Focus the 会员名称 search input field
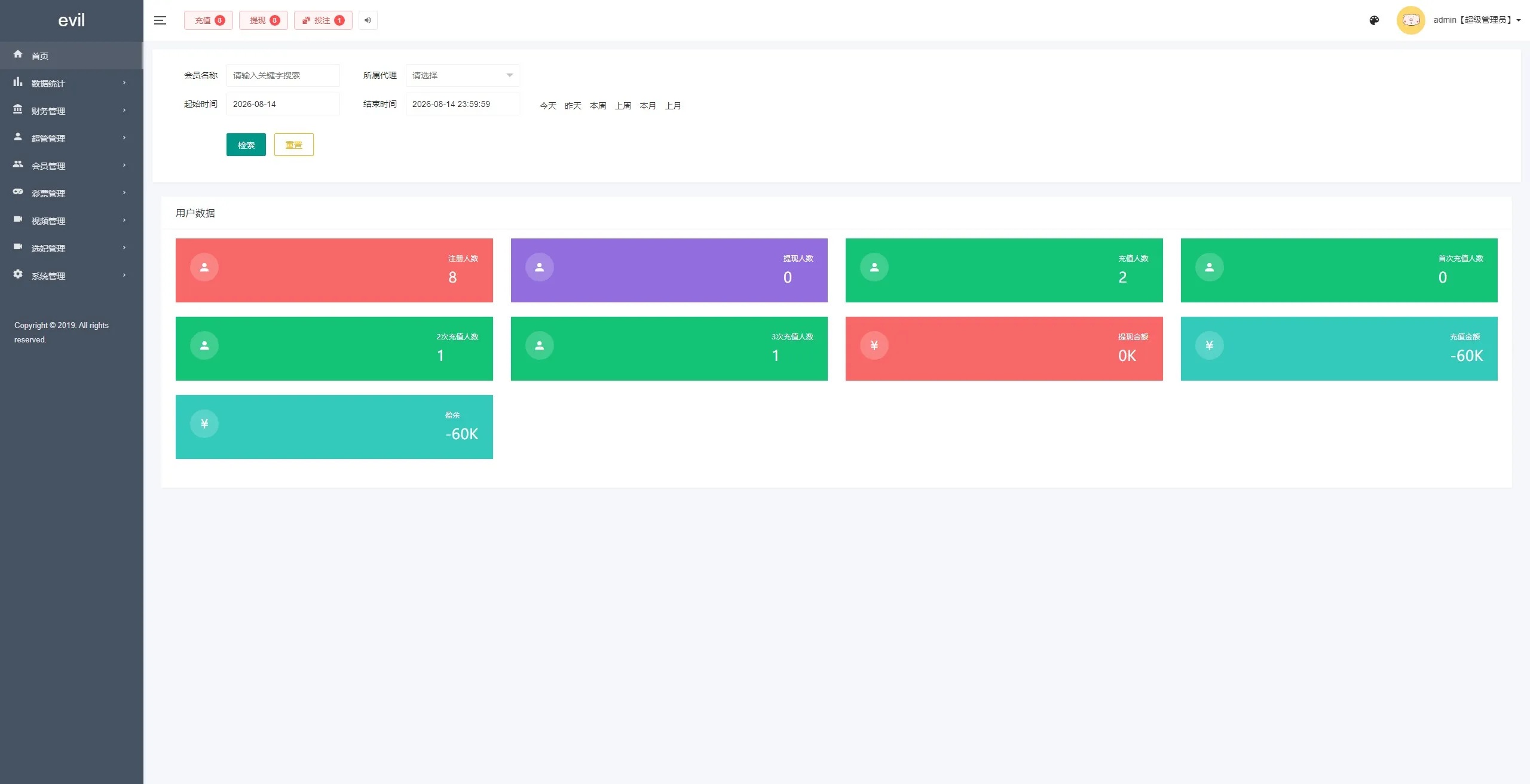 [x=283, y=75]
